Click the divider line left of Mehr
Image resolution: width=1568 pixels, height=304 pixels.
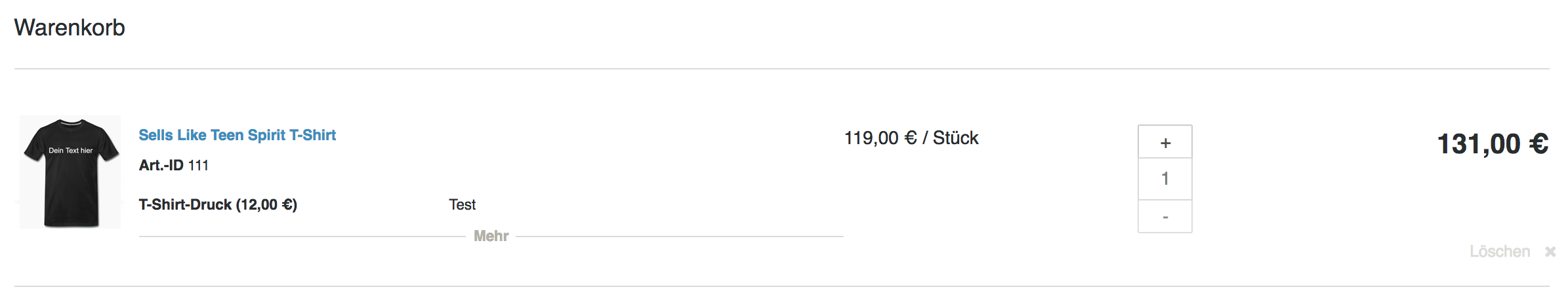pyautogui.click(x=302, y=237)
